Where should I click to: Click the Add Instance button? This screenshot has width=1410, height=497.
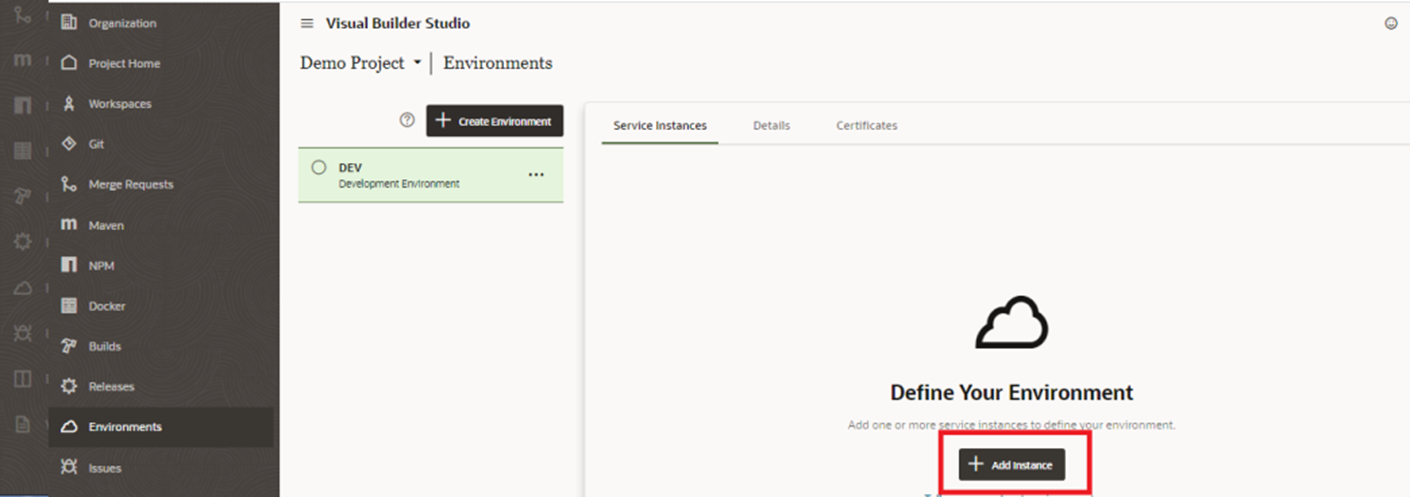tap(1012, 465)
